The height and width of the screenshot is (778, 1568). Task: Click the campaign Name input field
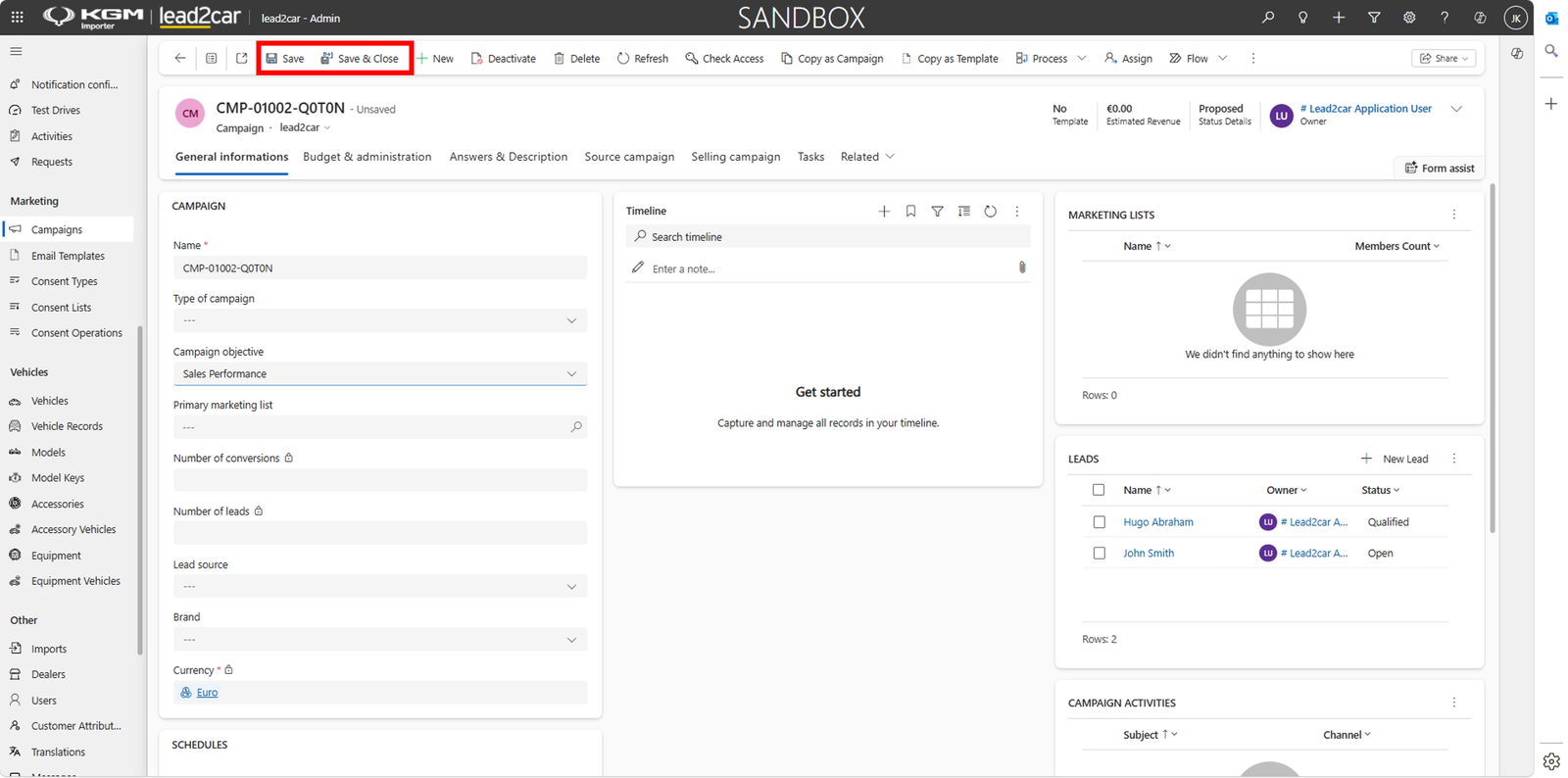click(x=380, y=267)
